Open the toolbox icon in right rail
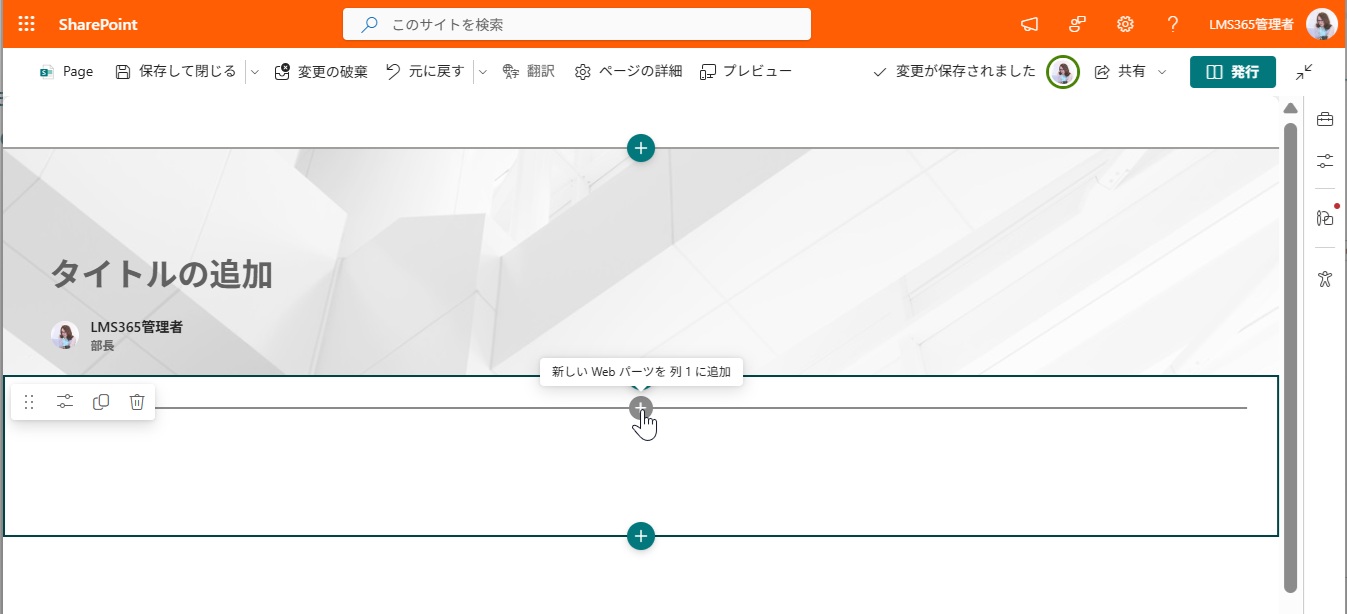The height and width of the screenshot is (614, 1347). (x=1325, y=120)
